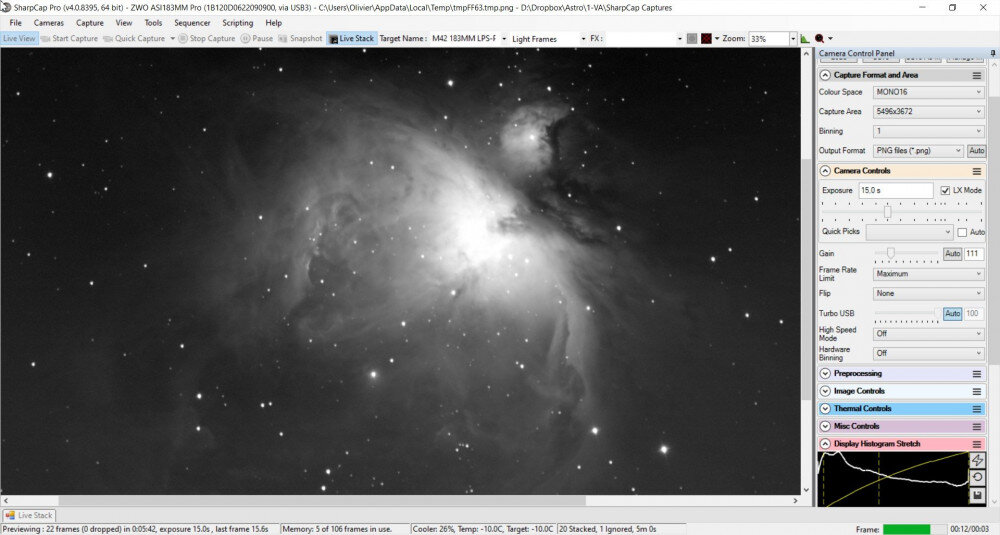Click the focus assistant magnifier icon
1000x535 pixels.
coord(820,39)
